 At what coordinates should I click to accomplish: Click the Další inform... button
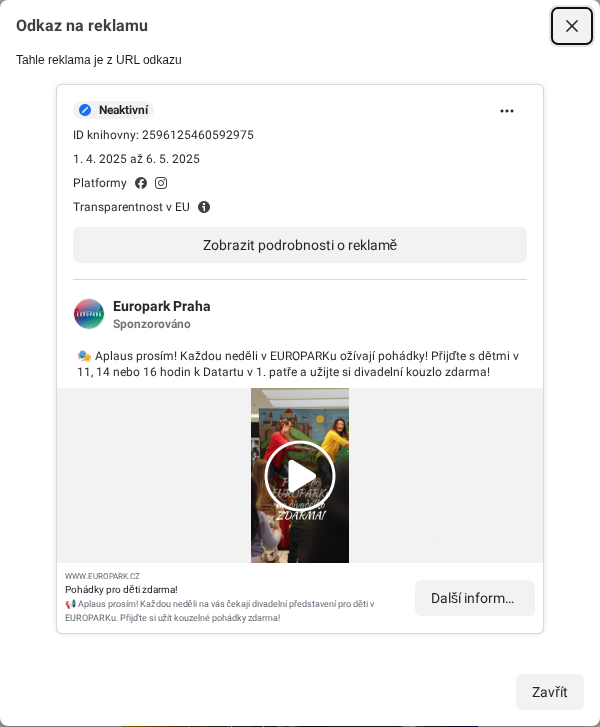pos(474,598)
